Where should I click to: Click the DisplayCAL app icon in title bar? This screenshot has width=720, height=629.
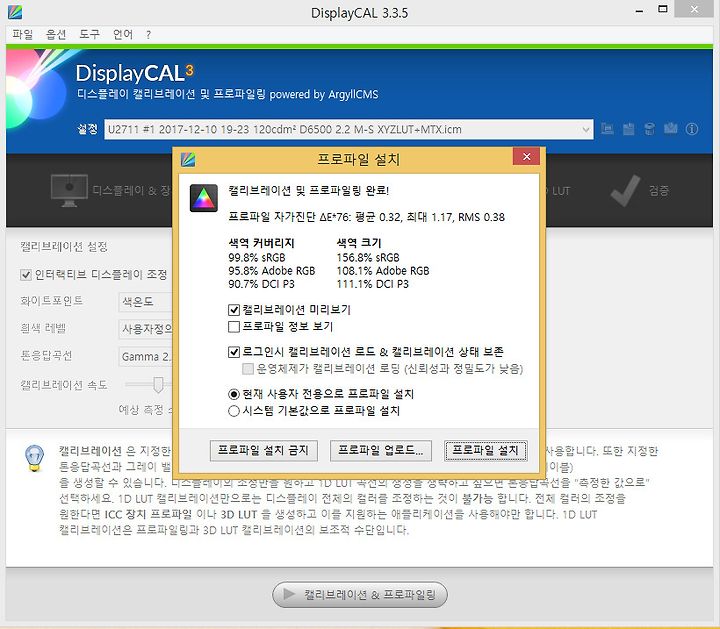point(15,11)
